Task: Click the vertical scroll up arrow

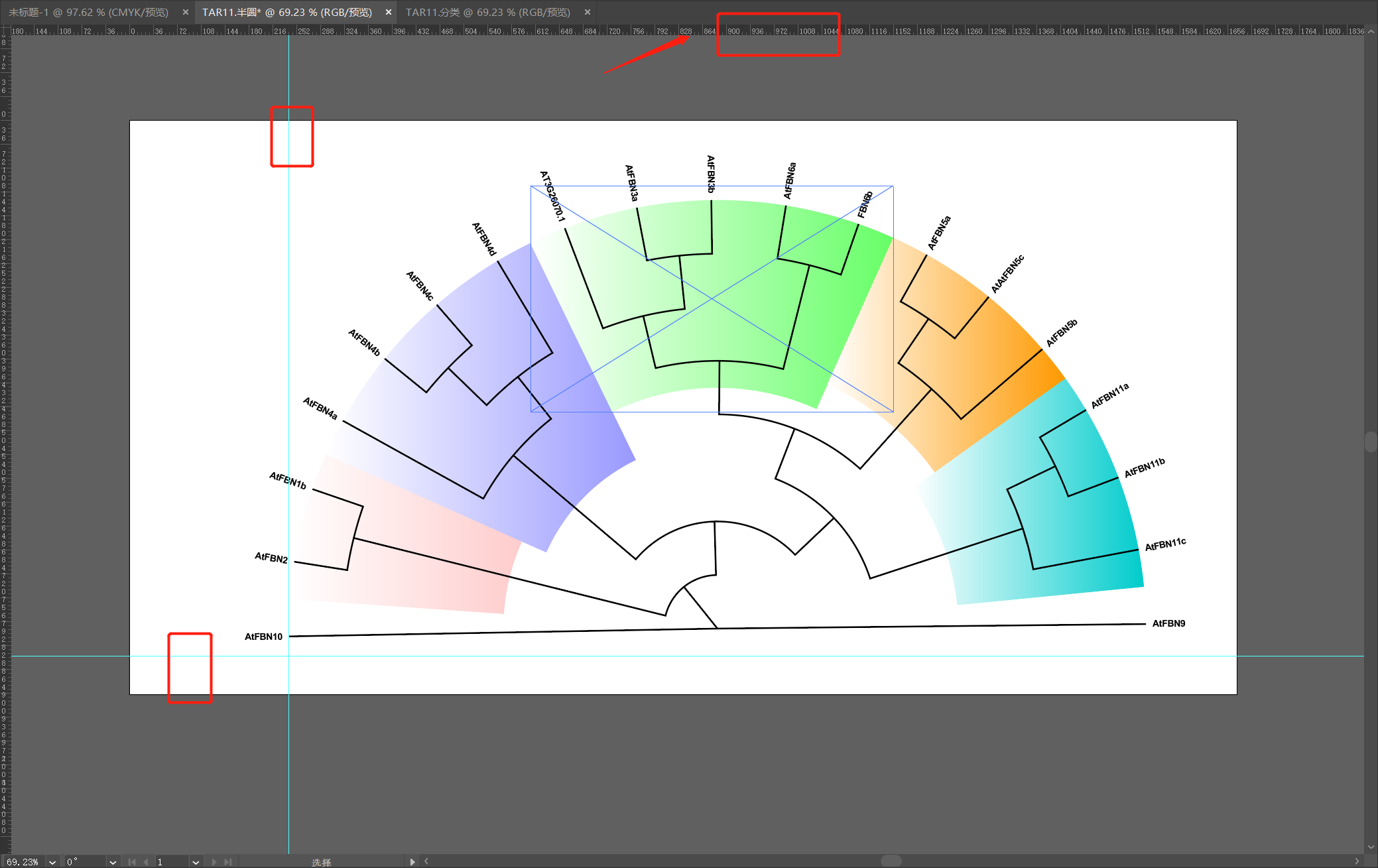Action: click(1371, 31)
